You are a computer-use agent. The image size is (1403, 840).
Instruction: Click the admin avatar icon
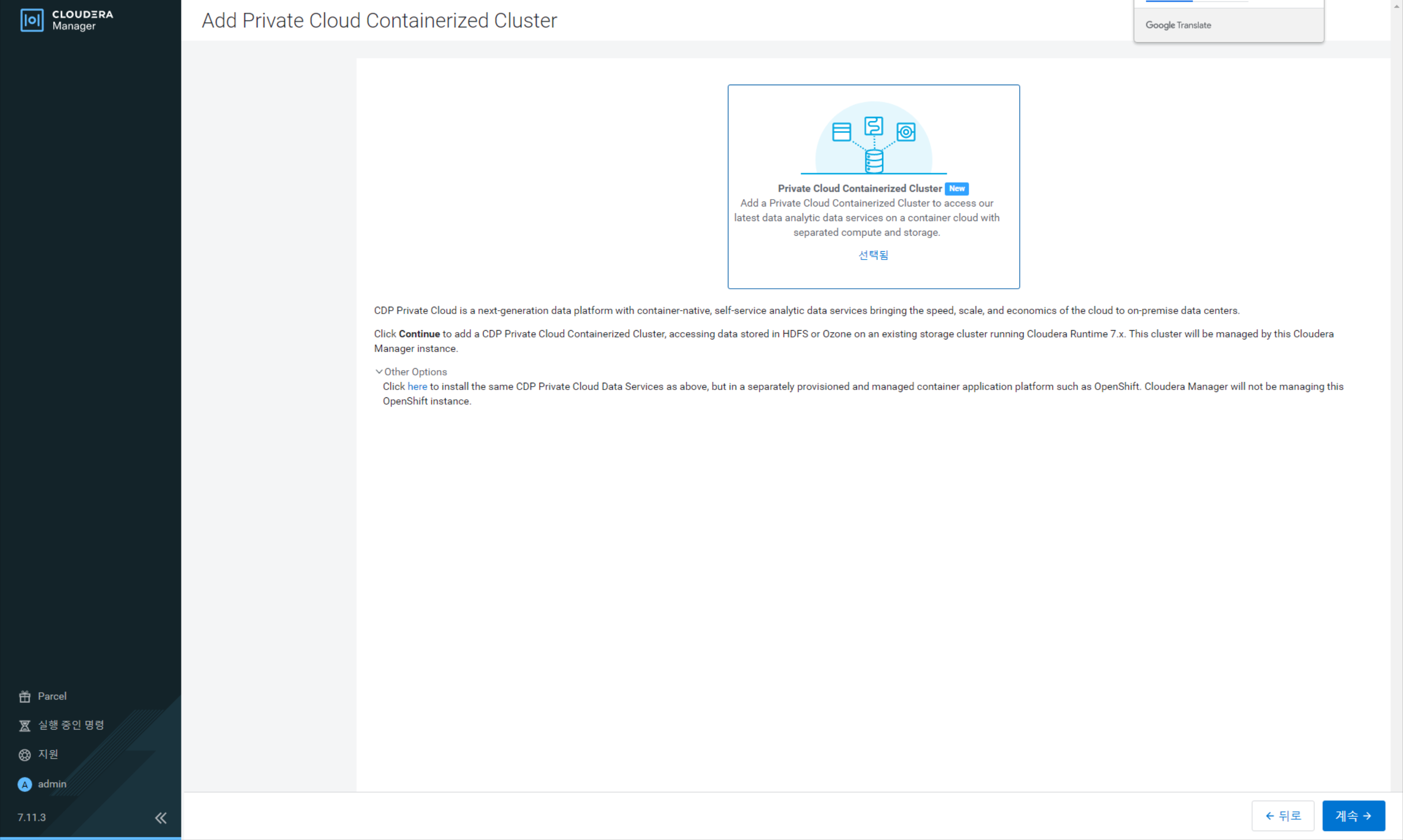point(25,784)
